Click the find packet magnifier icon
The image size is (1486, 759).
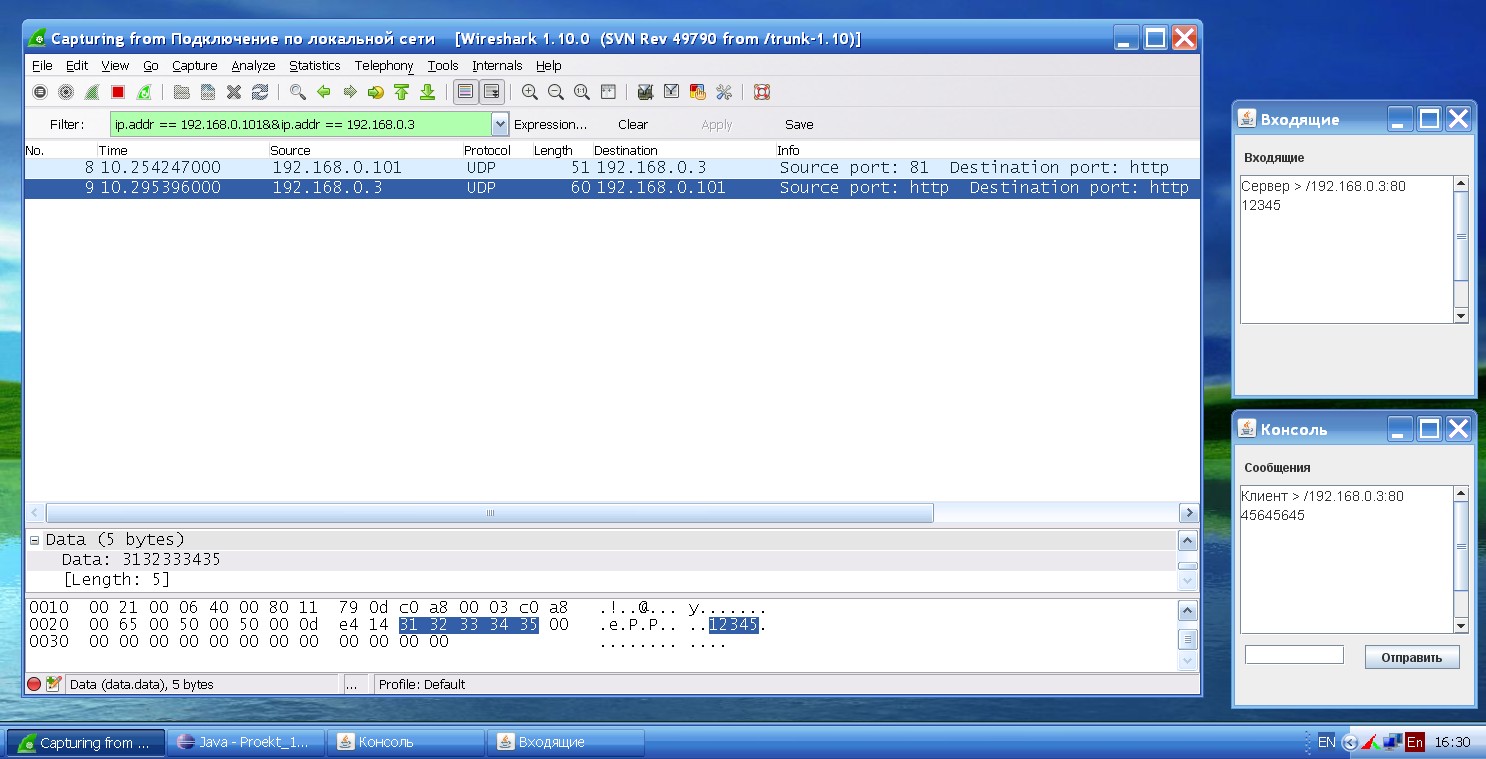point(298,92)
